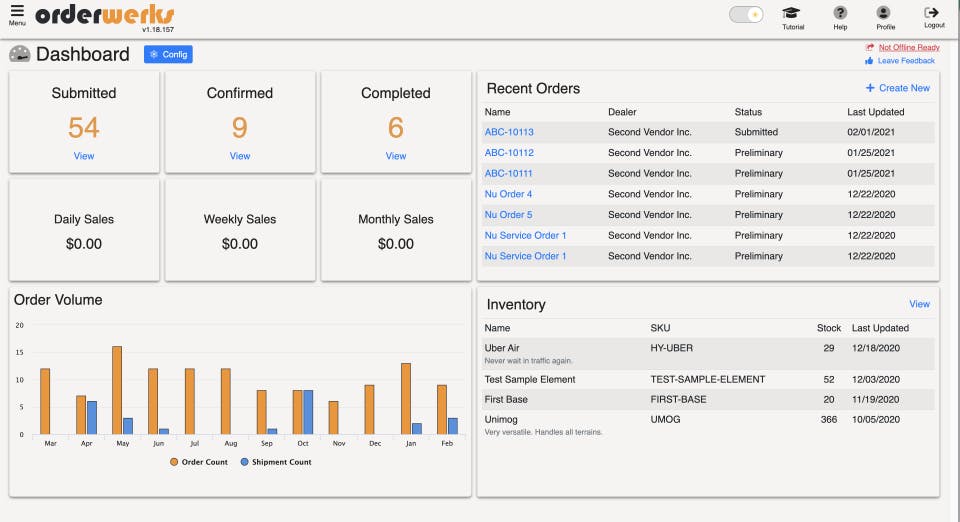The image size is (960, 522).
Task: Open the Profile user icon
Action: point(884,14)
